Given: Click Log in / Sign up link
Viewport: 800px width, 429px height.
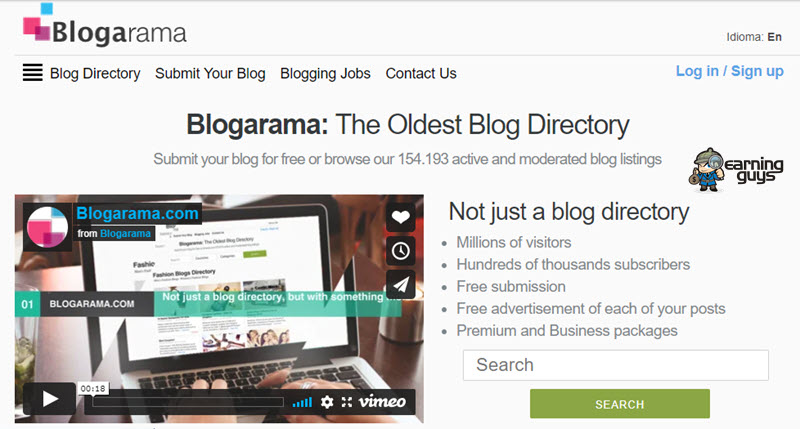Looking at the screenshot, I should click(x=730, y=71).
